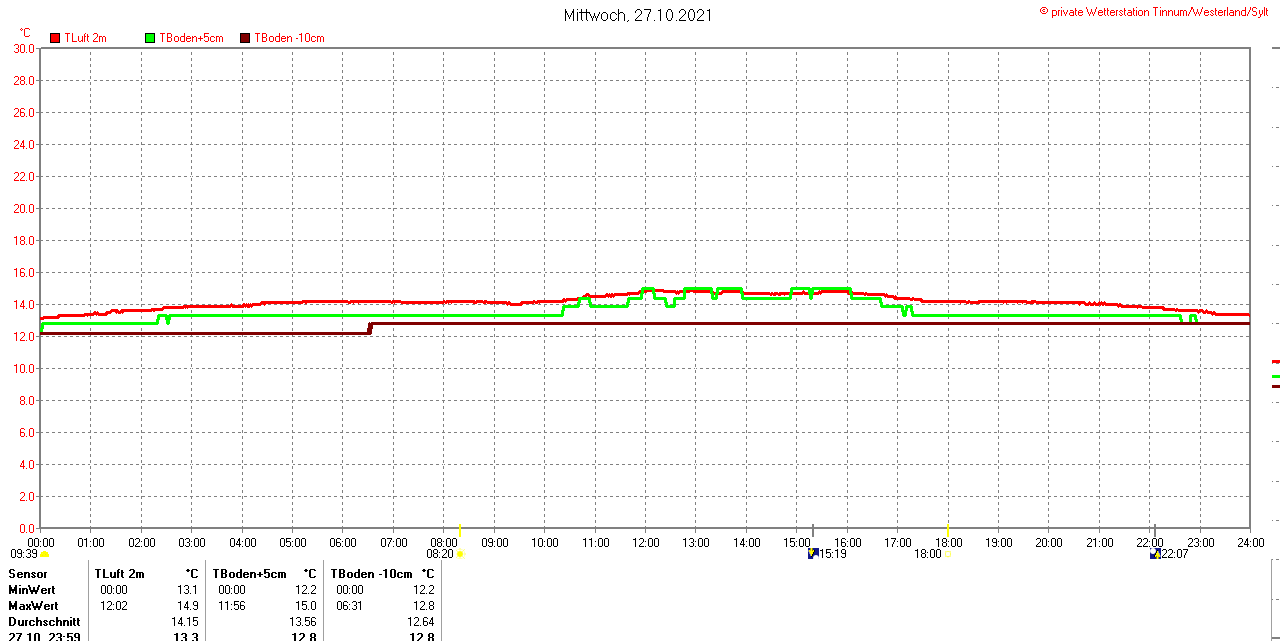Click the sunset marker at 18:00
This screenshot has width=1280, height=641.
(x=948, y=553)
